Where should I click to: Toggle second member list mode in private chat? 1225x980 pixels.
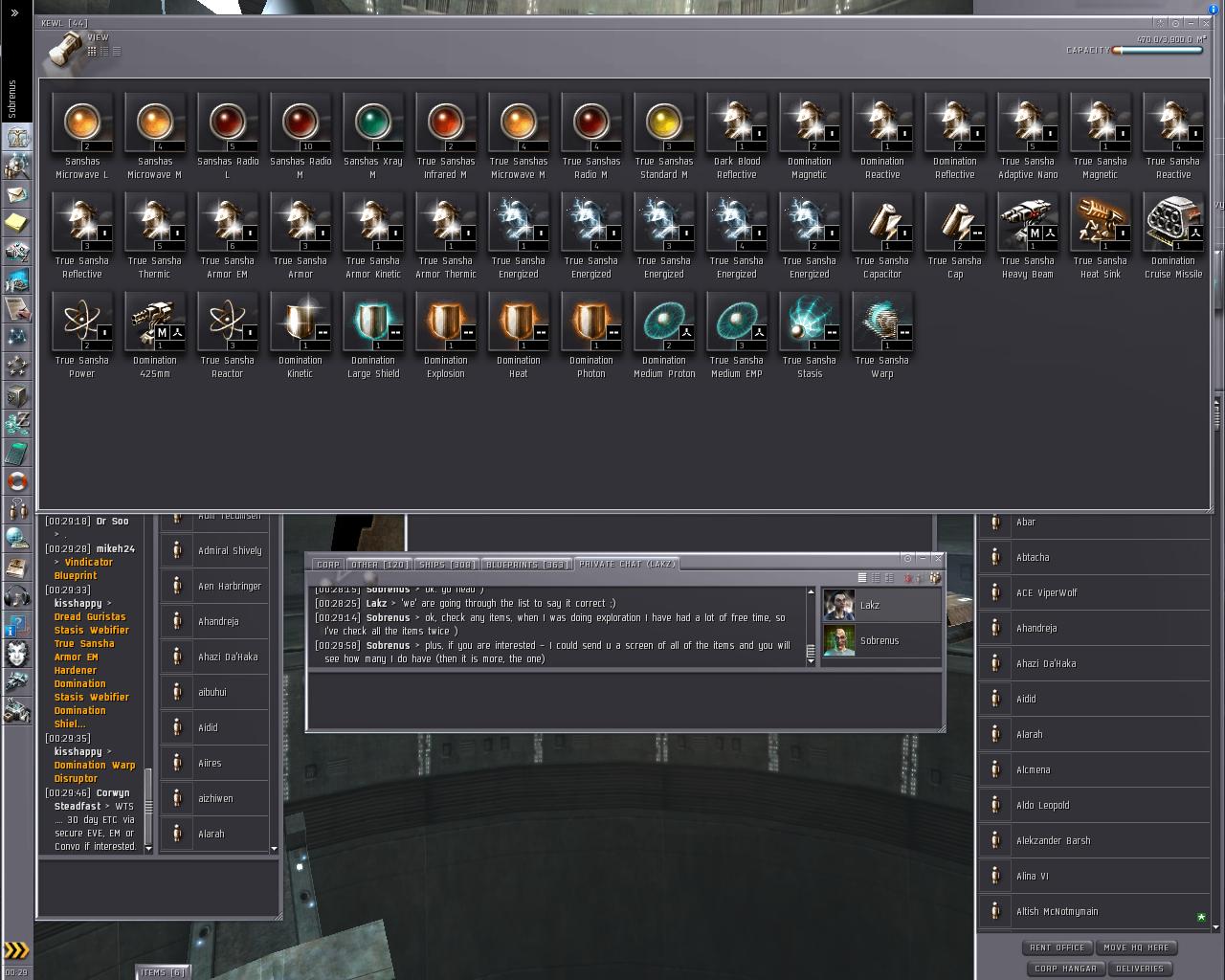(876, 578)
